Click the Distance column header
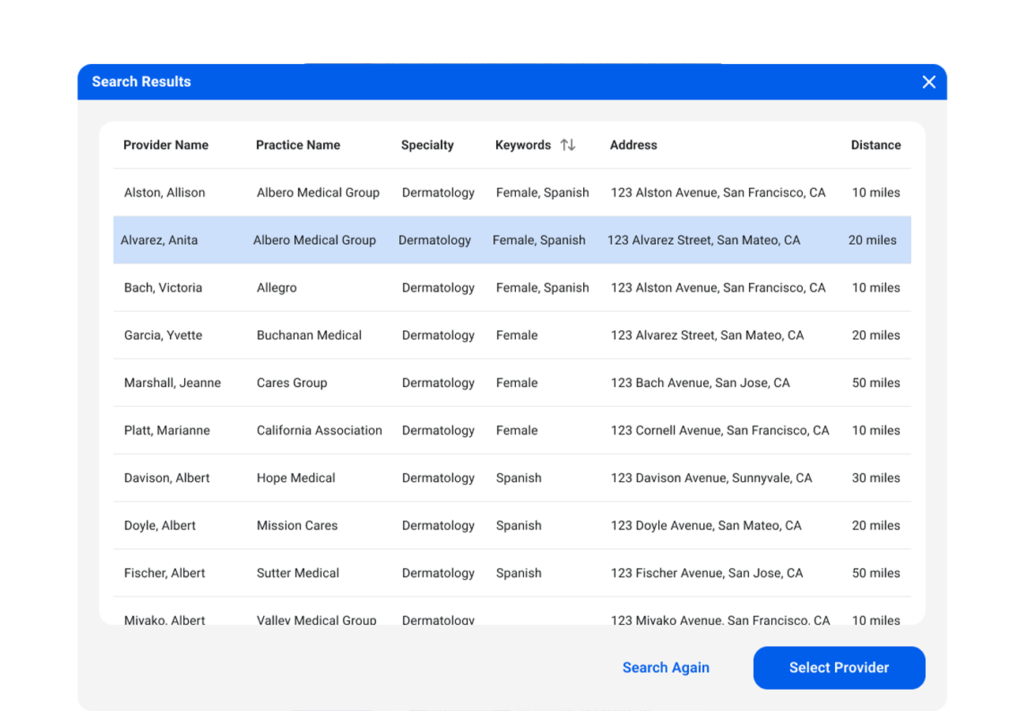The image size is (1024, 711). (x=875, y=145)
